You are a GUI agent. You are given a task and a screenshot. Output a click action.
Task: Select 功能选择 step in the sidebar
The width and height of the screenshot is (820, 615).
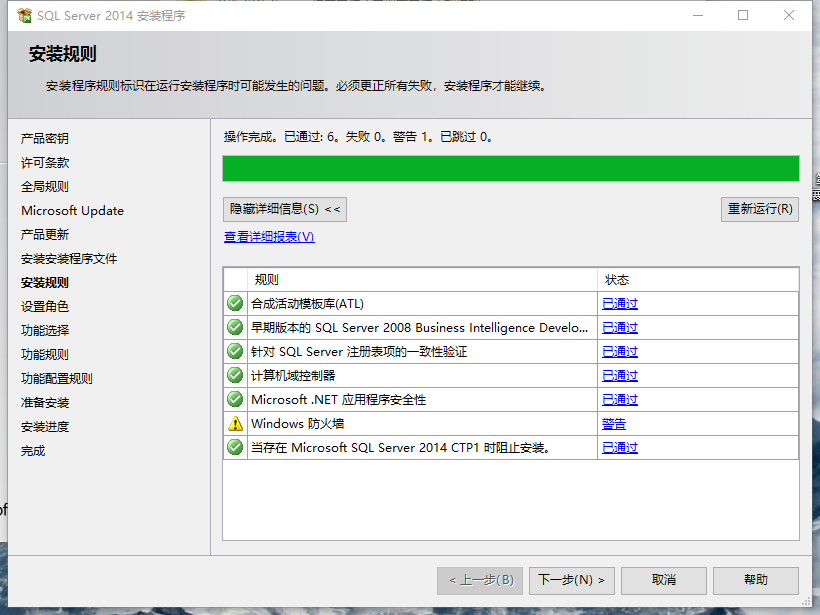[x=45, y=331]
